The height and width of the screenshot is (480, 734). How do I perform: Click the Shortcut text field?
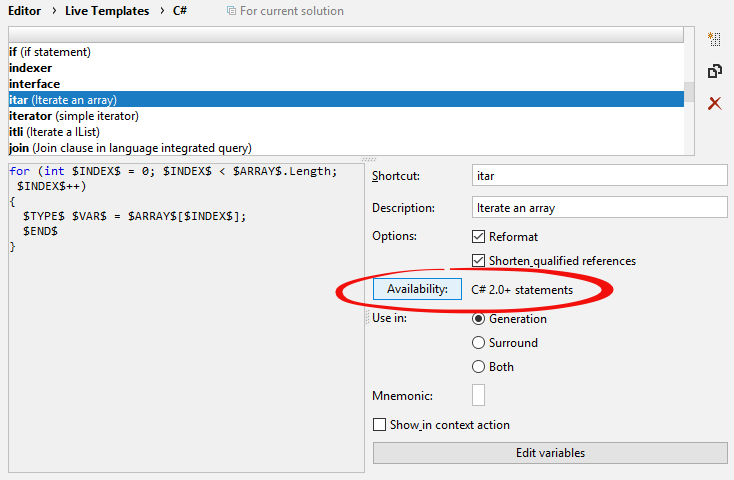[599, 175]
